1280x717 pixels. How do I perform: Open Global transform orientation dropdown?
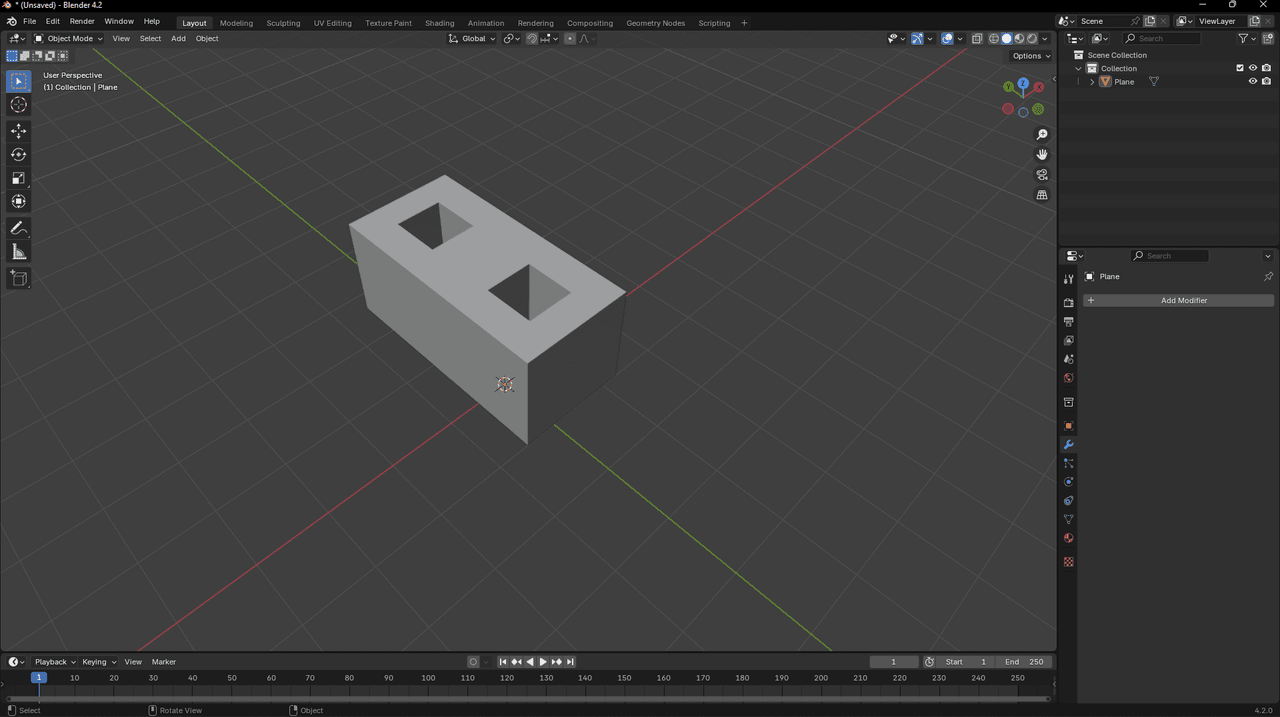[472, 39]
